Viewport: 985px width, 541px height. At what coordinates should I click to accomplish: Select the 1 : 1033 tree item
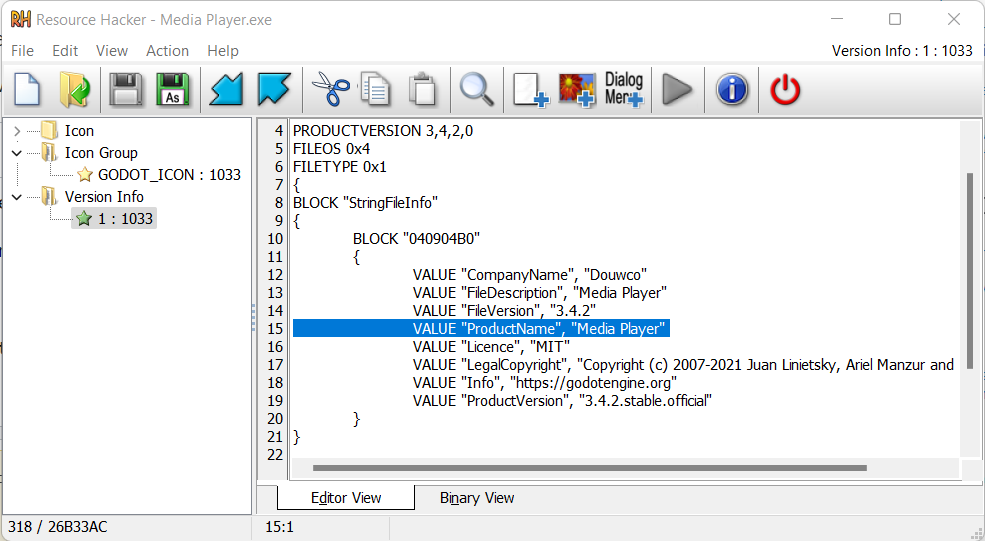[125, 219]
